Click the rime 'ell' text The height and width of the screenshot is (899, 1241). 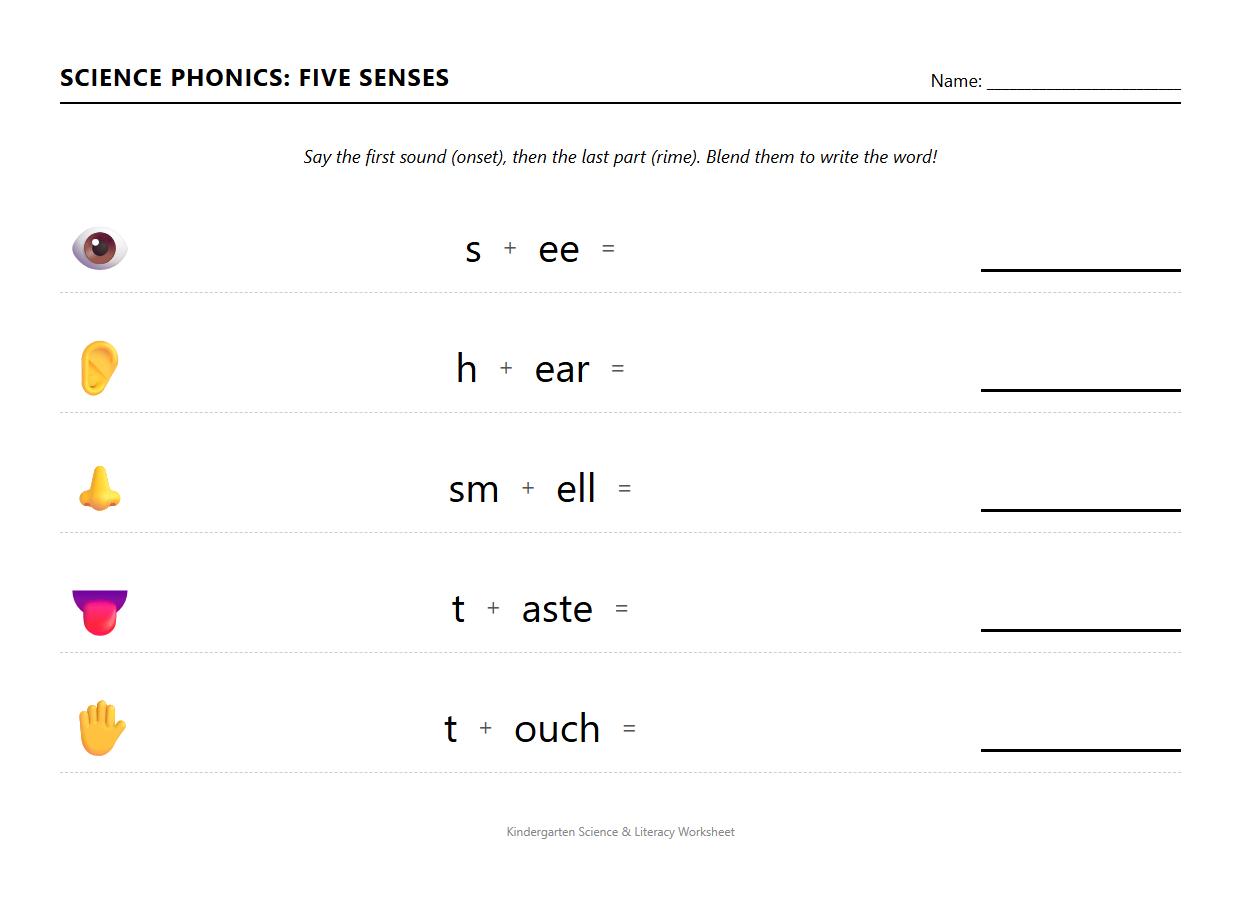(x=576, y=489)
